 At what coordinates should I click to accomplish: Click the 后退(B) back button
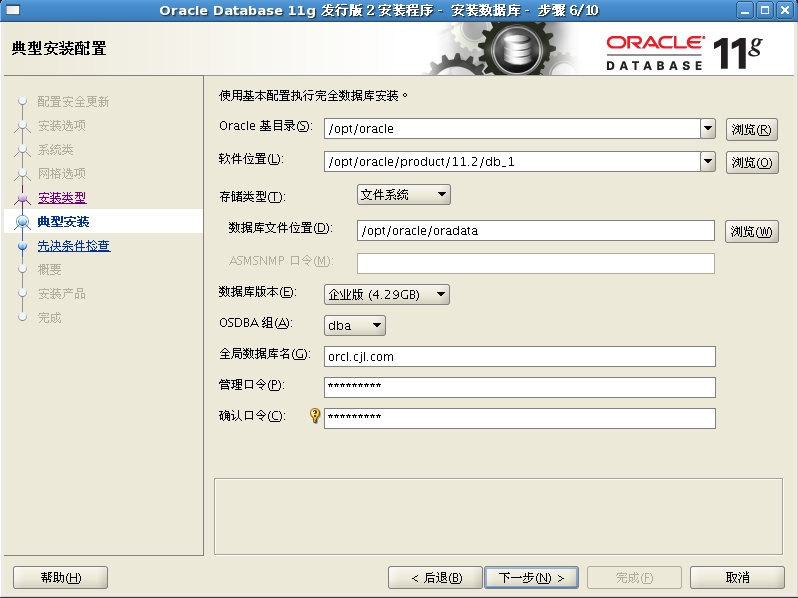[435, 578]
